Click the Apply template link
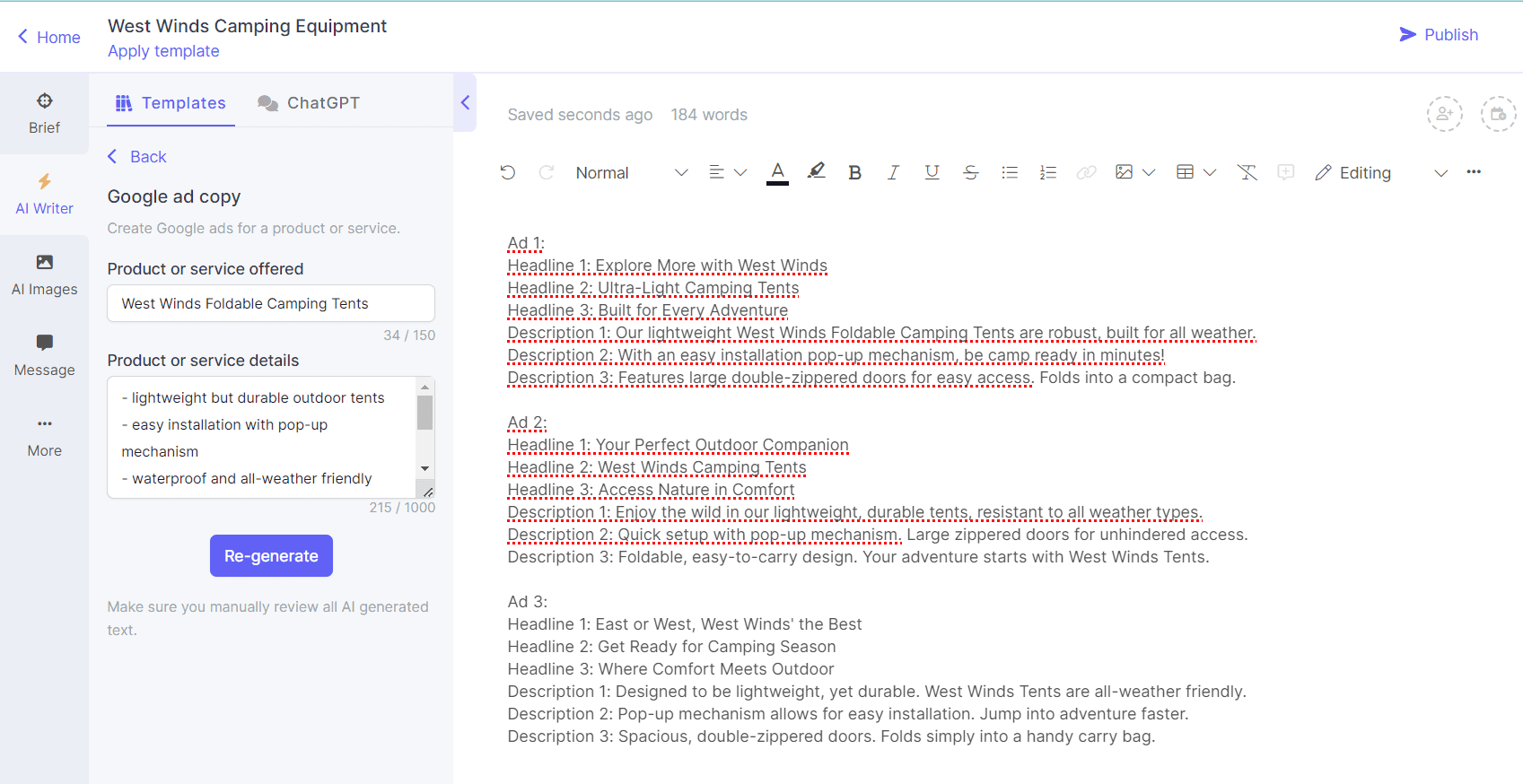The image size is (1523, 784). click(163, 51)
